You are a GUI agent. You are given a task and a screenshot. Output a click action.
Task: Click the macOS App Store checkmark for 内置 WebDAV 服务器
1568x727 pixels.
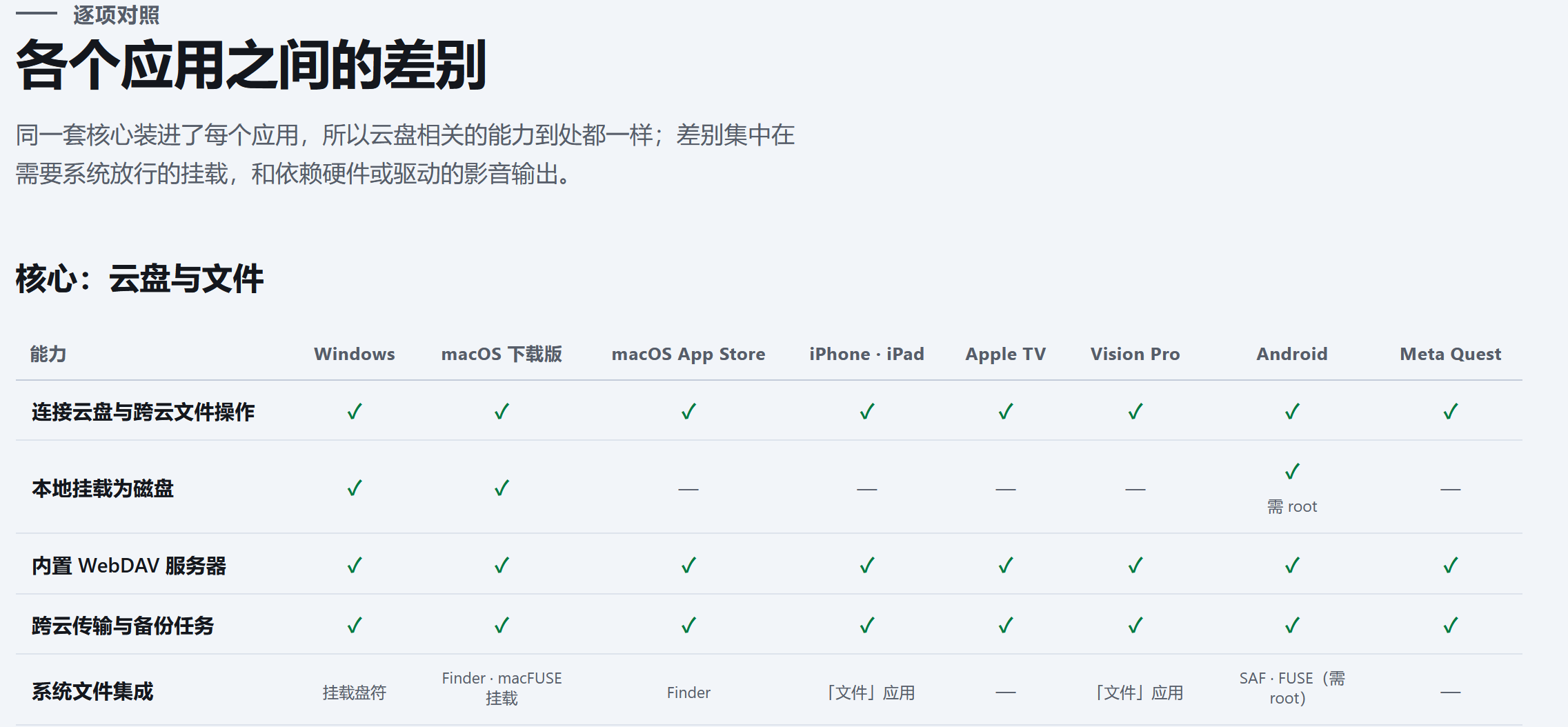tap(688, 566)
